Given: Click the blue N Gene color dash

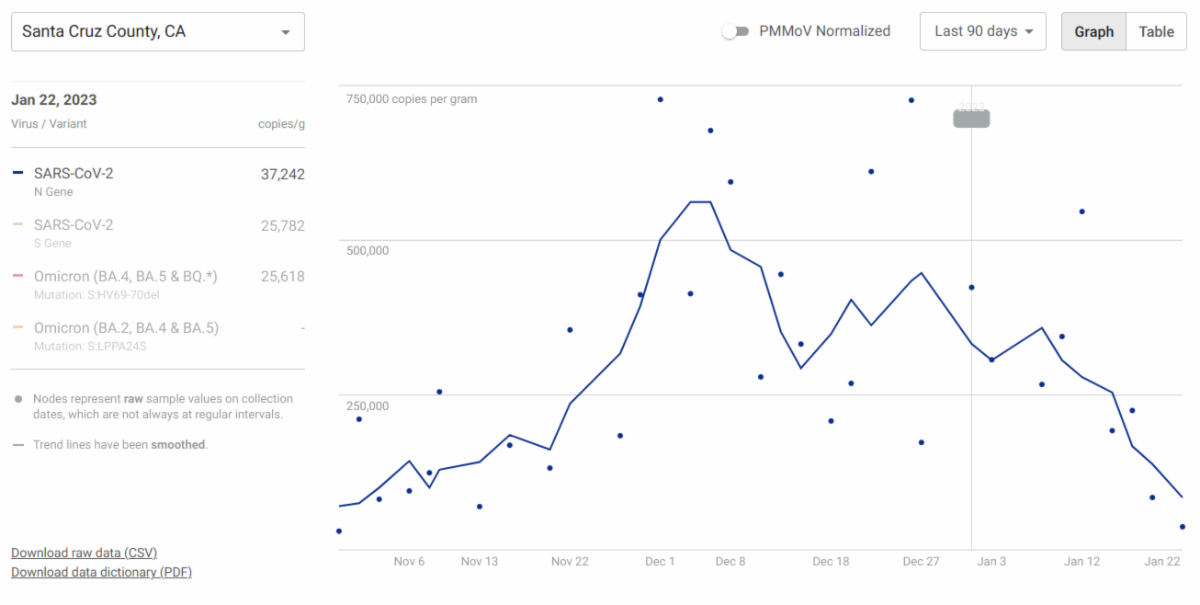Looking at the screenshot, I should tap(18, 173).
